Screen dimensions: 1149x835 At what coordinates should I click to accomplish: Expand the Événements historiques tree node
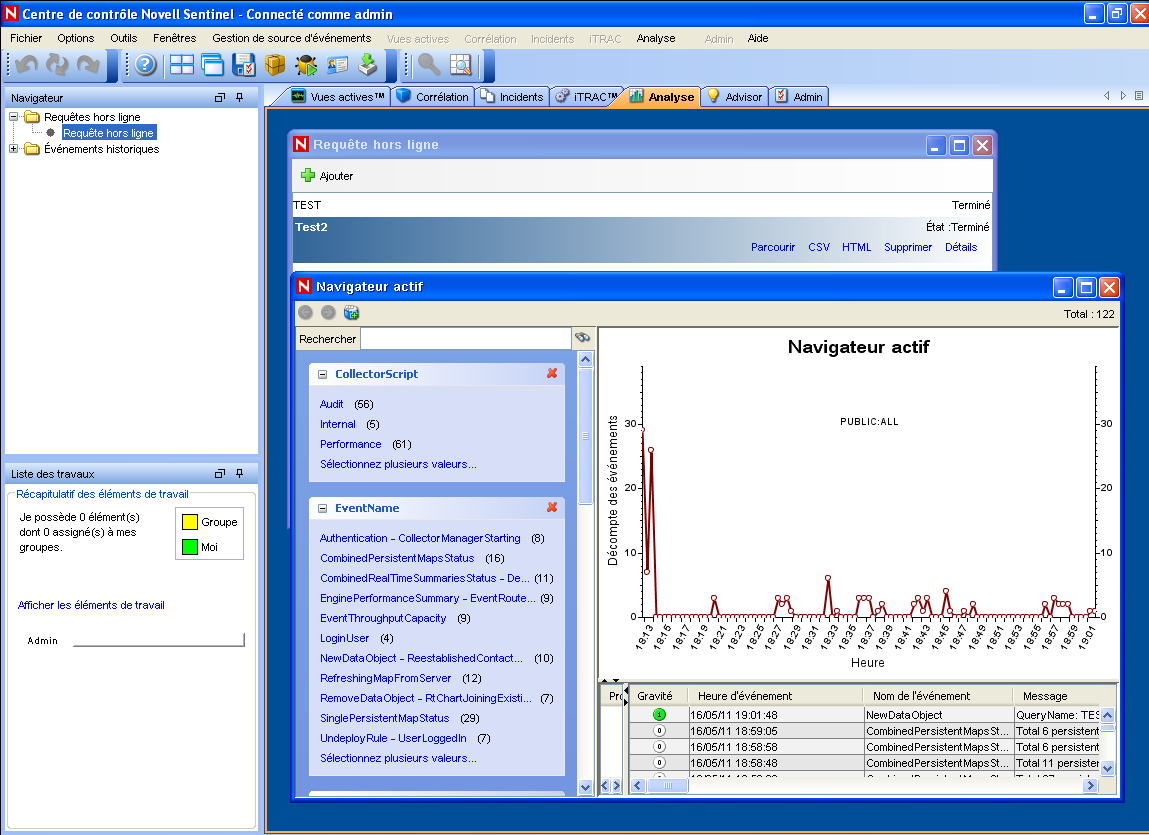14,149
